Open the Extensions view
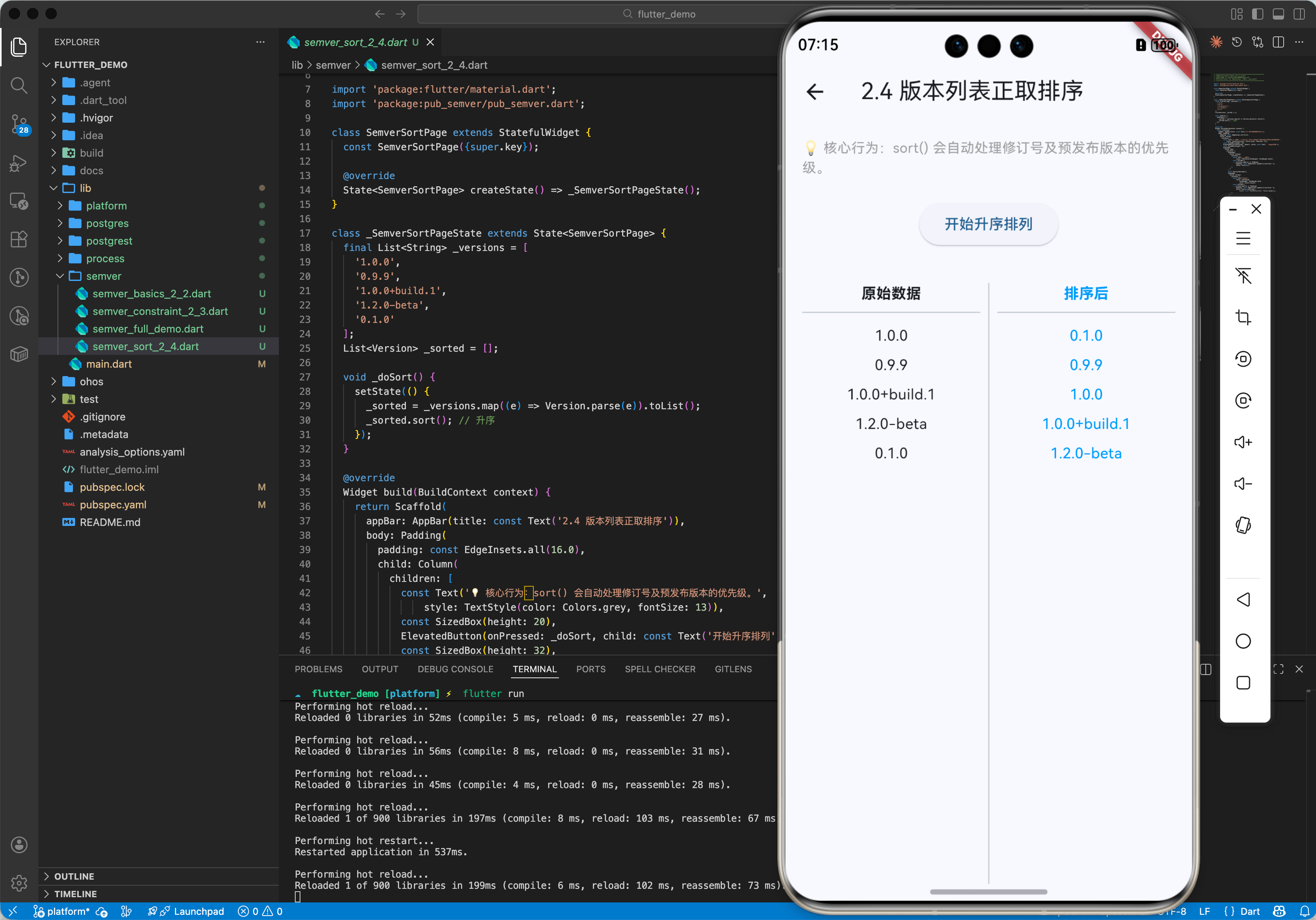Viewport: 1316px width, 920px height. (19, 239)
